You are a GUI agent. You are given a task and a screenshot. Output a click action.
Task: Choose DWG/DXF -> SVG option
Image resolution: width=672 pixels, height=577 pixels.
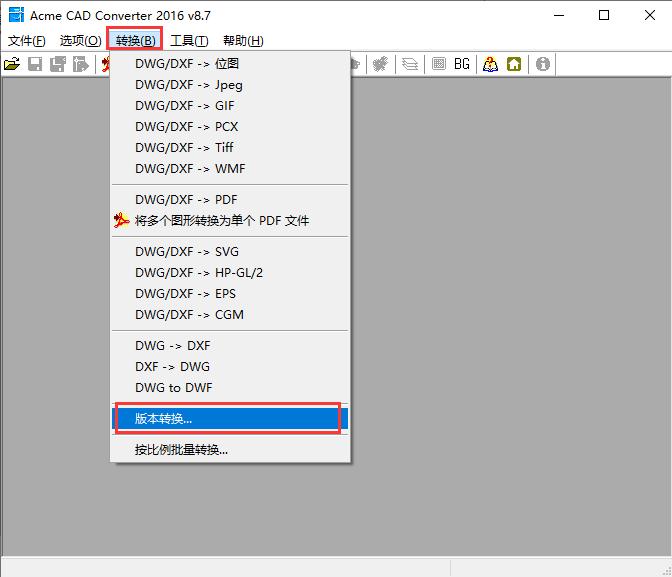[x=187, y=252]
